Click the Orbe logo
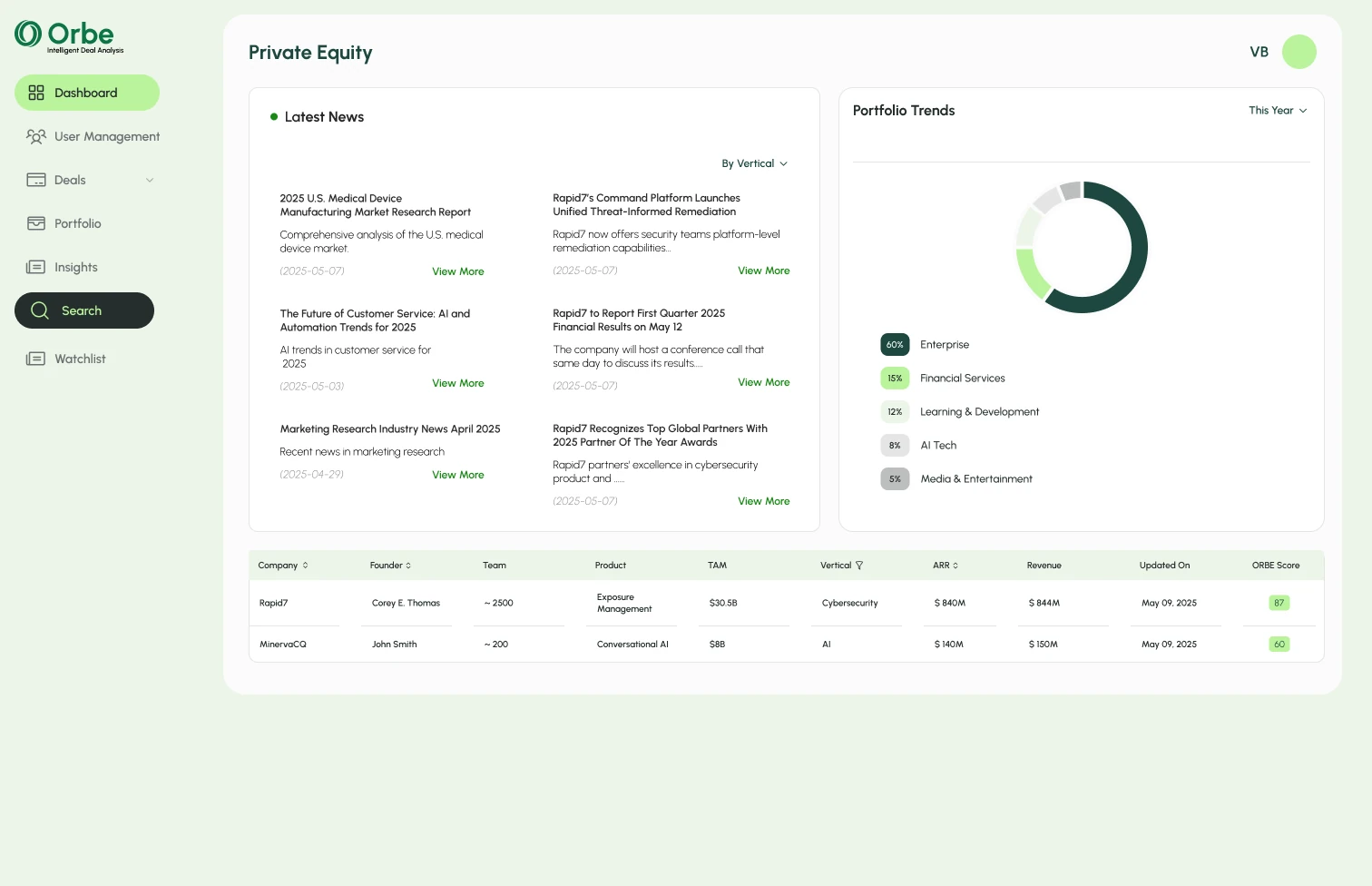The width and height of the screenshot is (1372, 886). (x=69, y=36)
